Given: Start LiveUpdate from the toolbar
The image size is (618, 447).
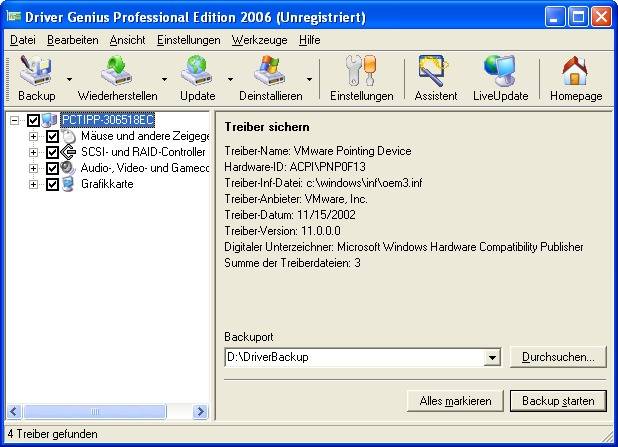Looking at the screenshot, I should 501,78.
